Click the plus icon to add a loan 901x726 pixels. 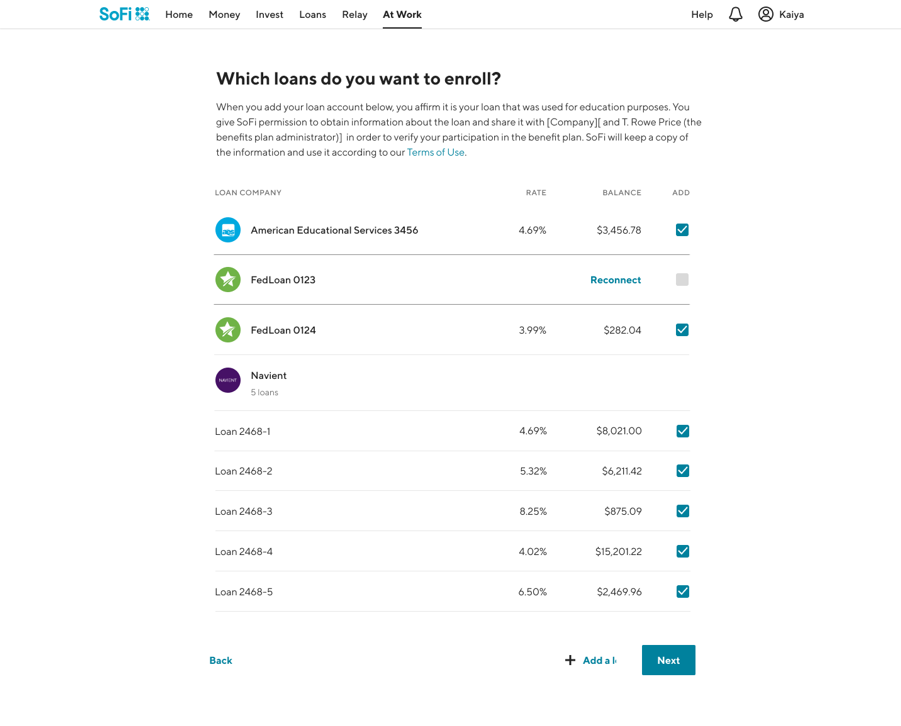570,660
